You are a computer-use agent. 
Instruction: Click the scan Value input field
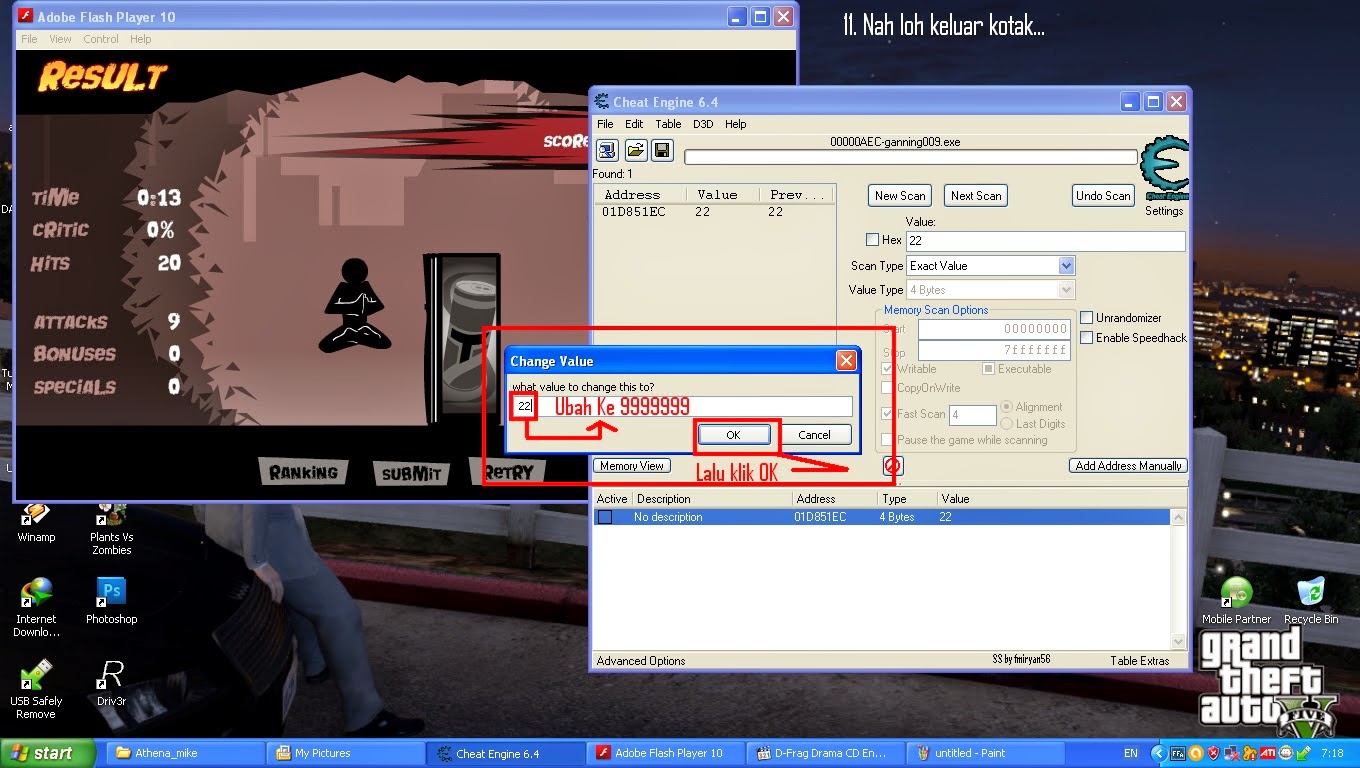click(x=1045, y=241)
